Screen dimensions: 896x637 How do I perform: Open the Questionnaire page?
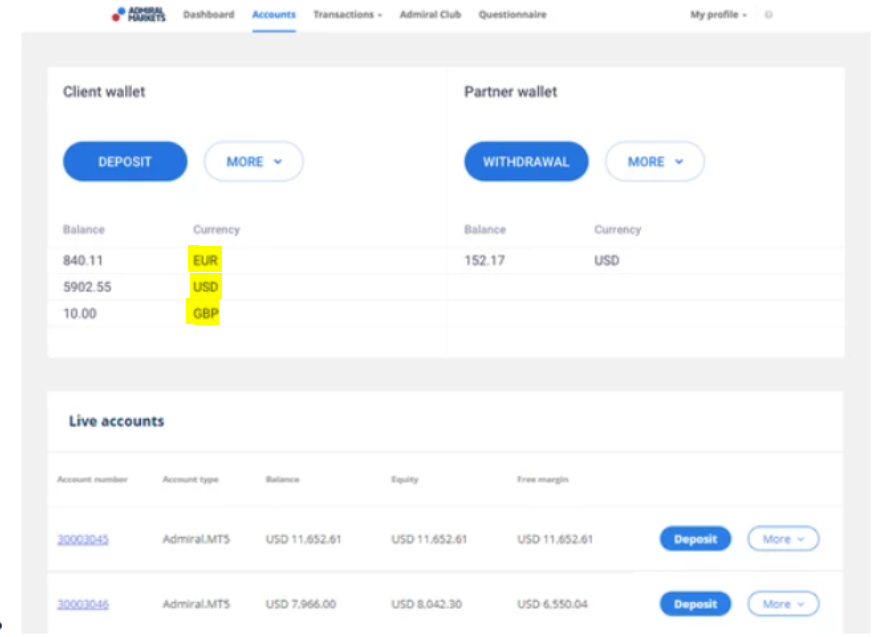point(513,14)
